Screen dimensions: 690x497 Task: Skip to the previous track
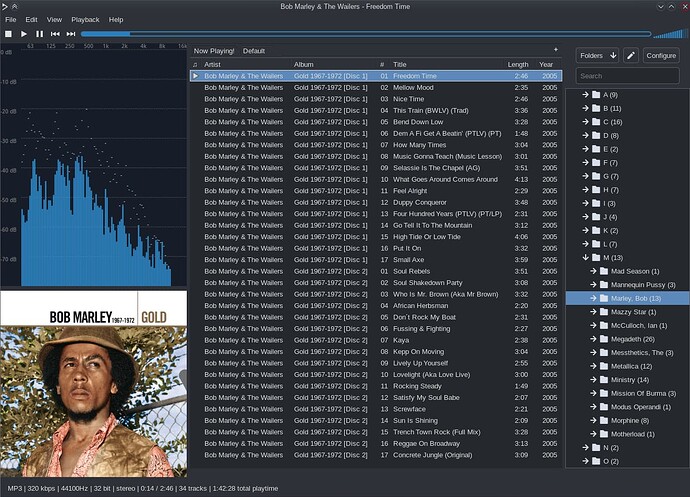pos(55,34)
